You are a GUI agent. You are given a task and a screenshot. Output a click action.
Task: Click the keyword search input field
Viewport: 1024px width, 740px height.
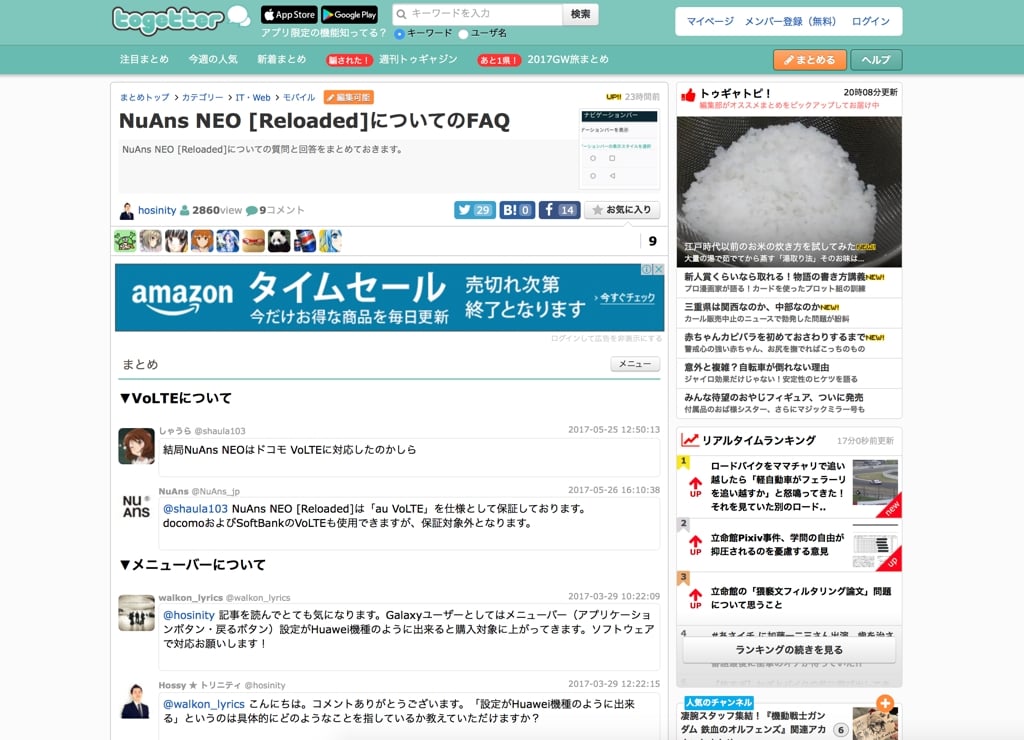[478, 14]
